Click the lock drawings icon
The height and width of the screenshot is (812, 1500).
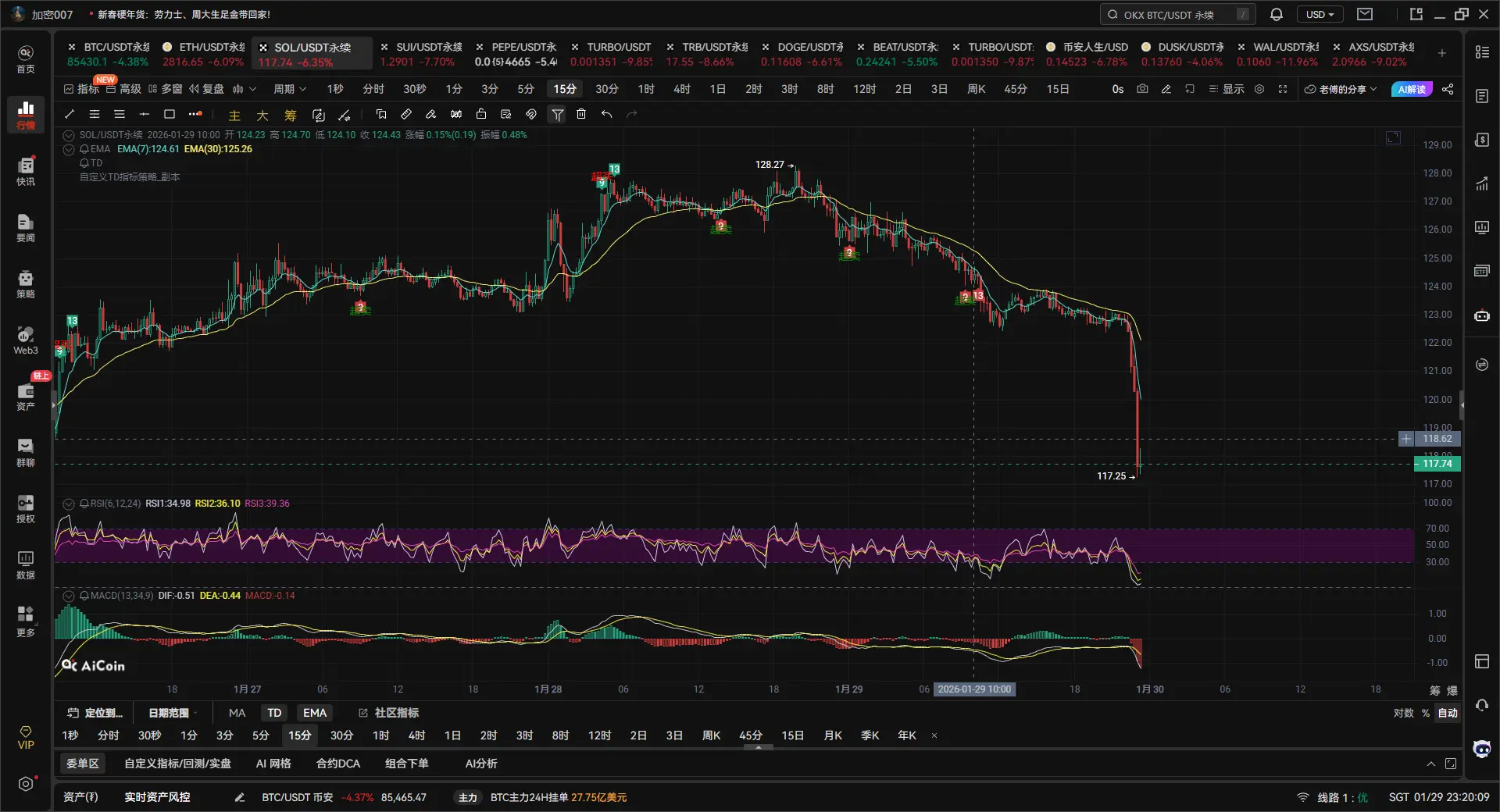(x=481, y=114)
